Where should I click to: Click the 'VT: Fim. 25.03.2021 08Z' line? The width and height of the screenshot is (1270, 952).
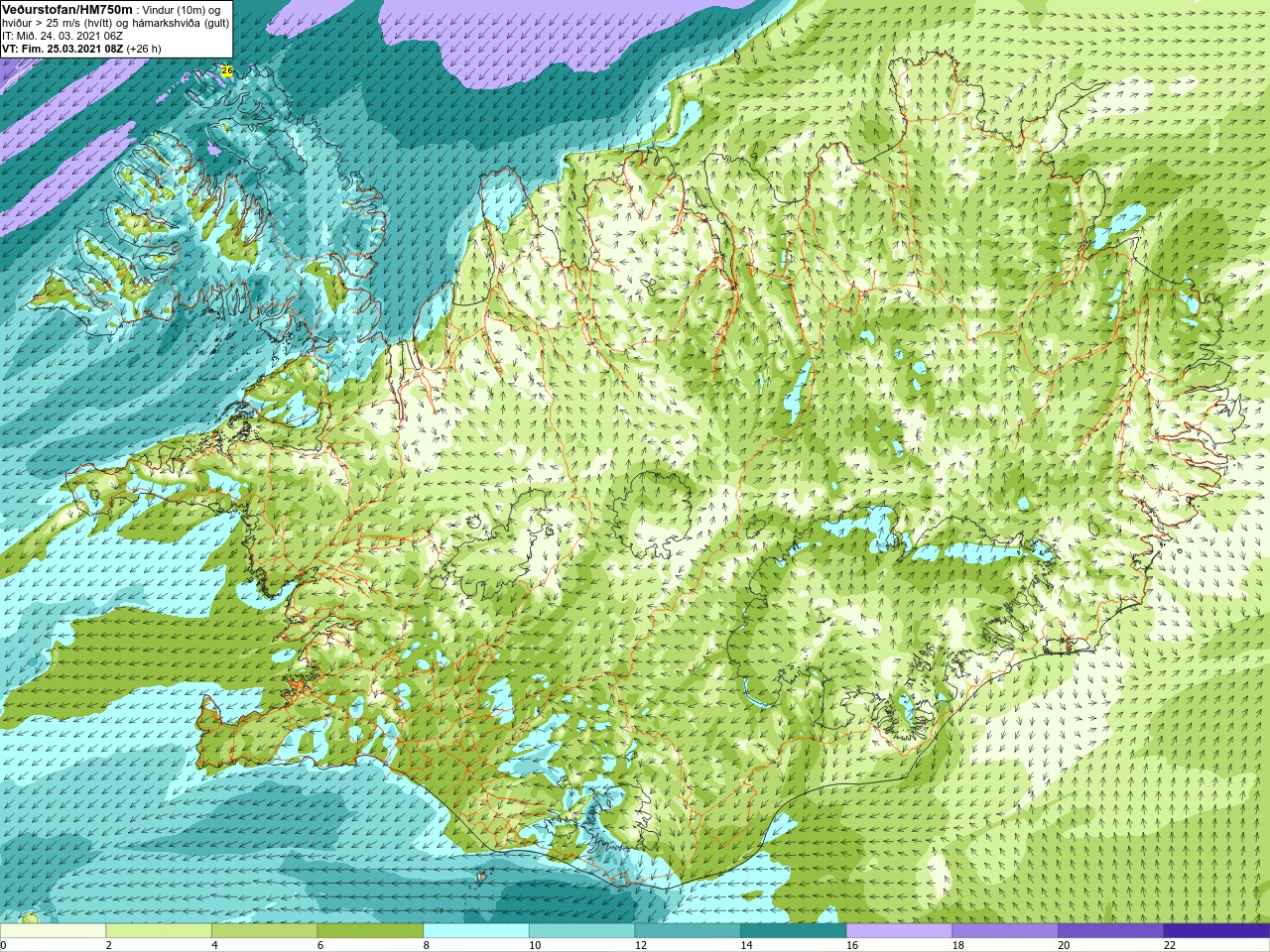62,49
